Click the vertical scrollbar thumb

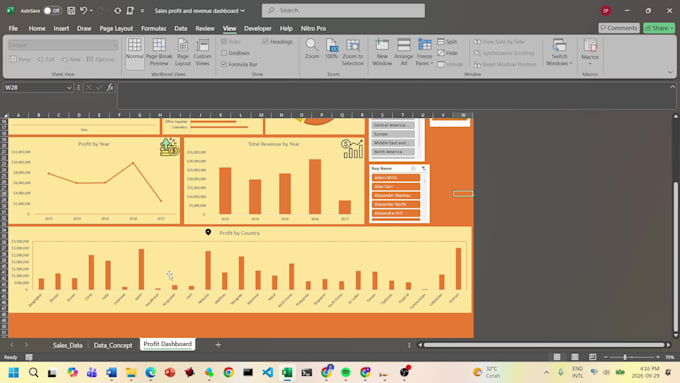coord(676,257)
